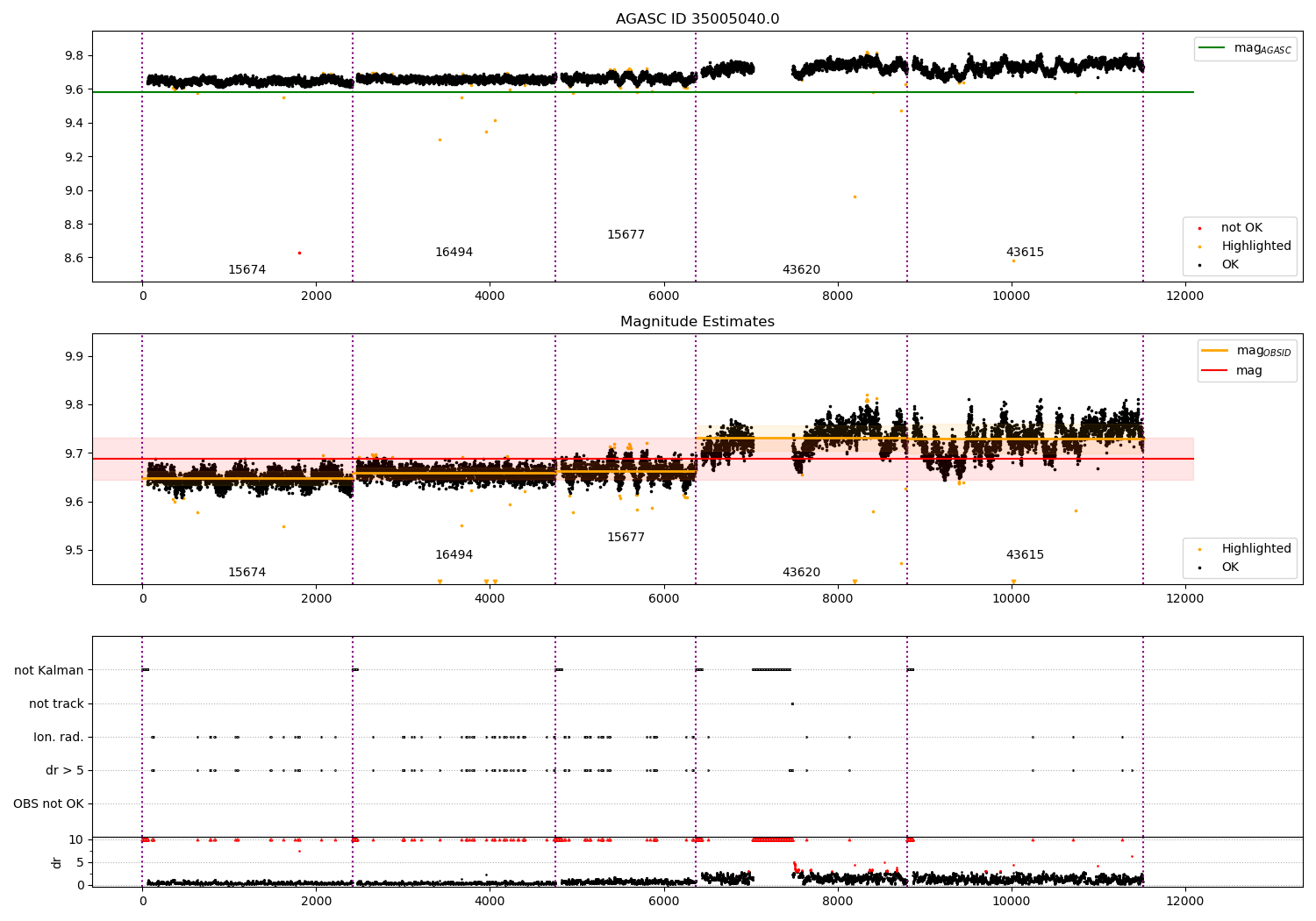Image resolution: width=1316 pixels, height=921 pixels.
Task: Select the orange mag OBSID legend entry
Action: pos(1245,352)
